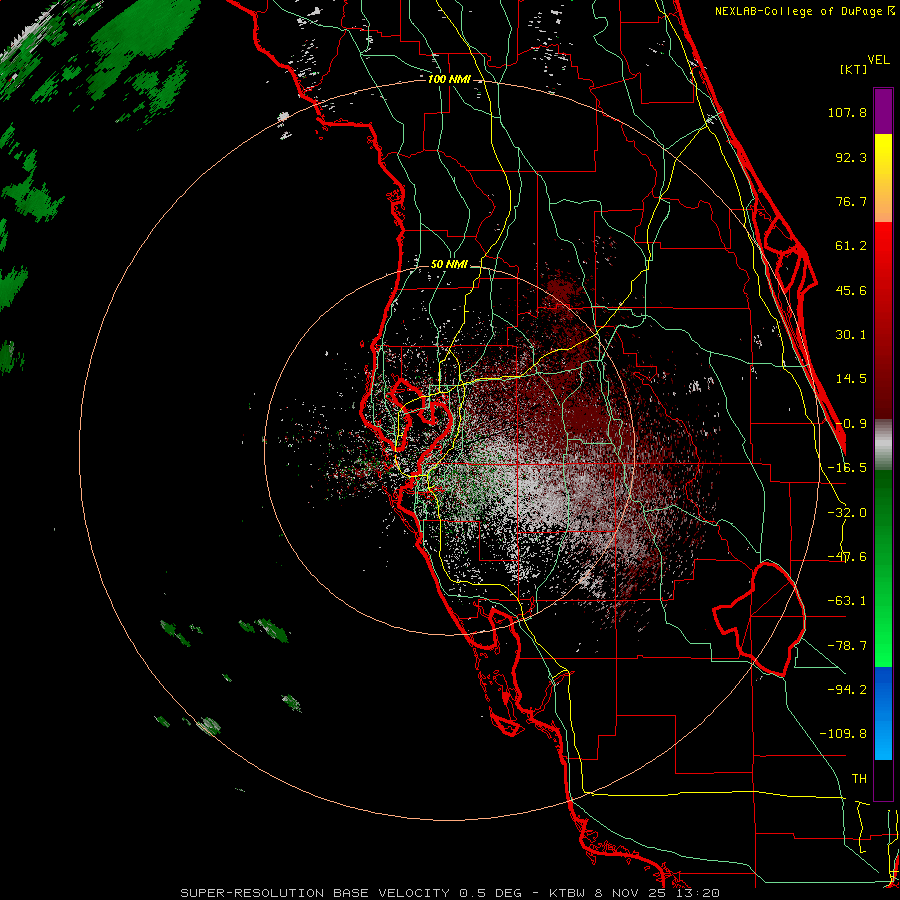Click the 100 NMI range ring label

click(449, 79)
